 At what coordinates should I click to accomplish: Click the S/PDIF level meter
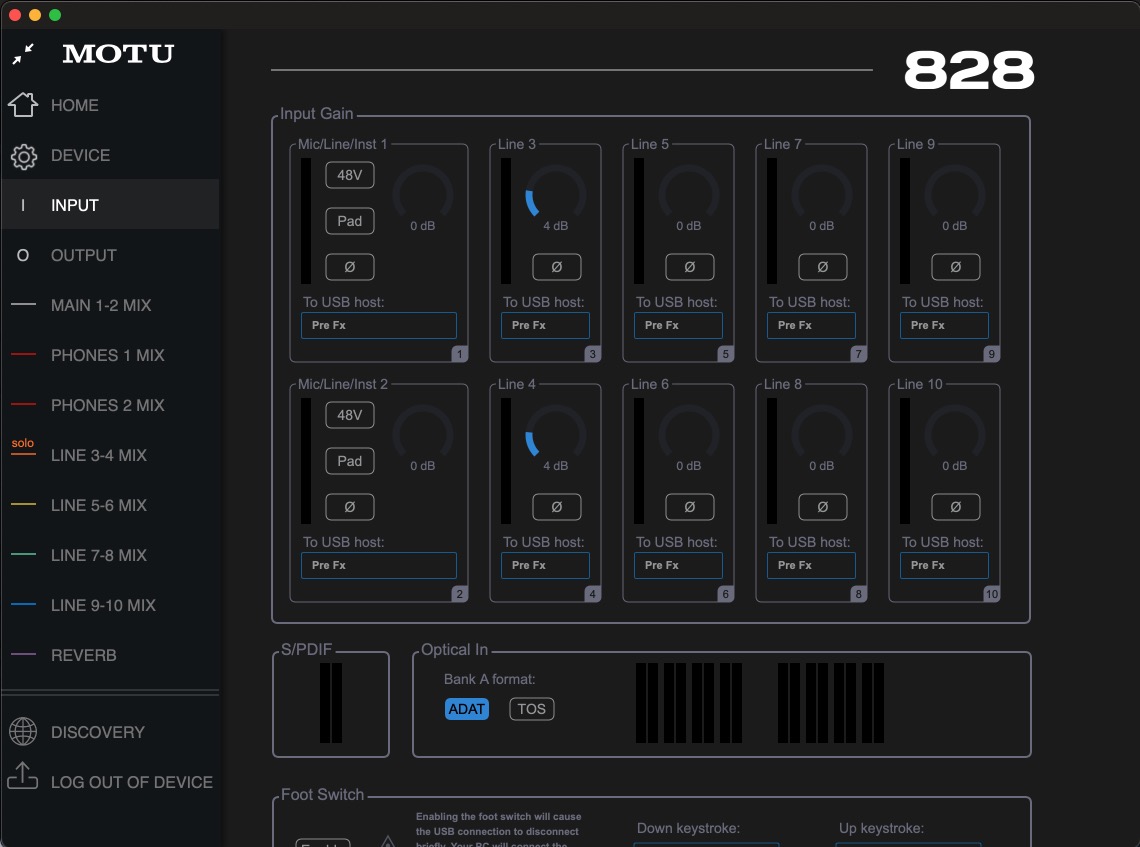pos(331,702)
